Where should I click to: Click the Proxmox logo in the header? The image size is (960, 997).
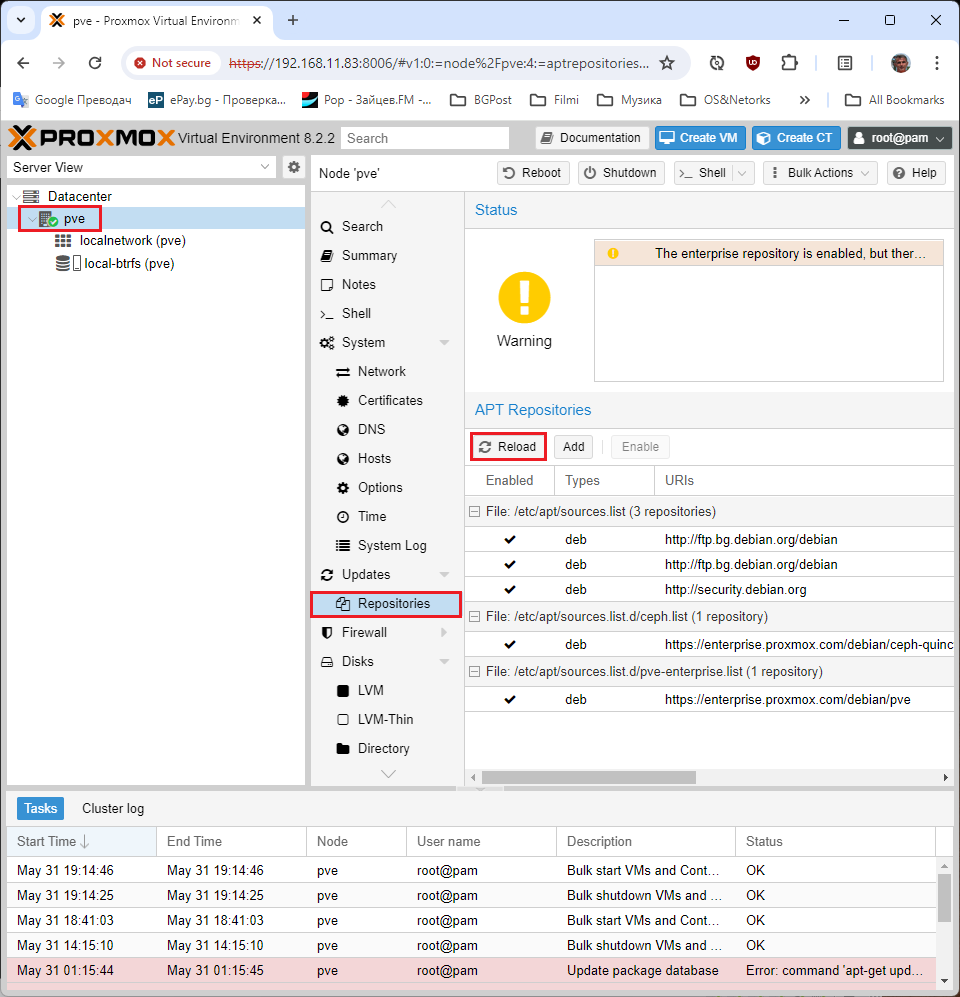(x=92, y=138)
